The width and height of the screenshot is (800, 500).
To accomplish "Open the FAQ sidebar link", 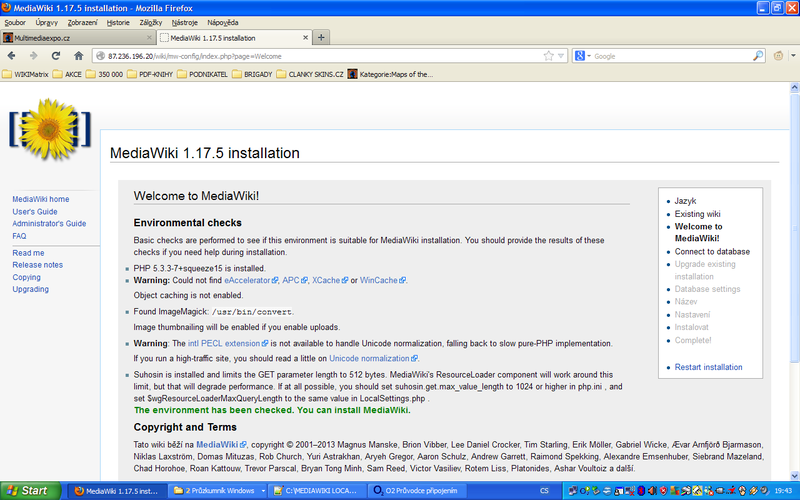I will [19, 236].
